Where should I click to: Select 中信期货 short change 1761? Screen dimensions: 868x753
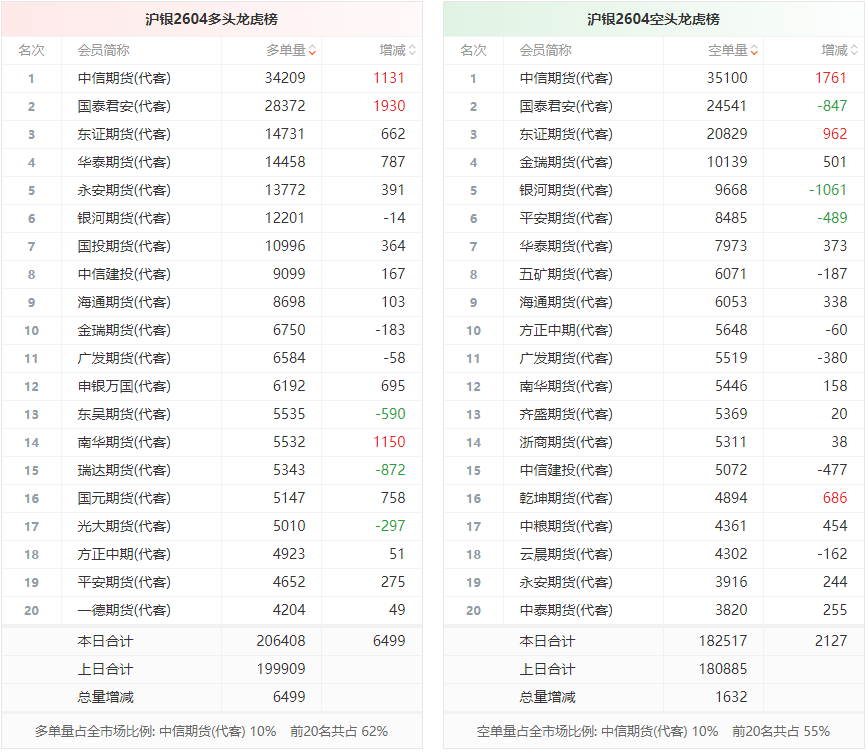coord(831,78)
